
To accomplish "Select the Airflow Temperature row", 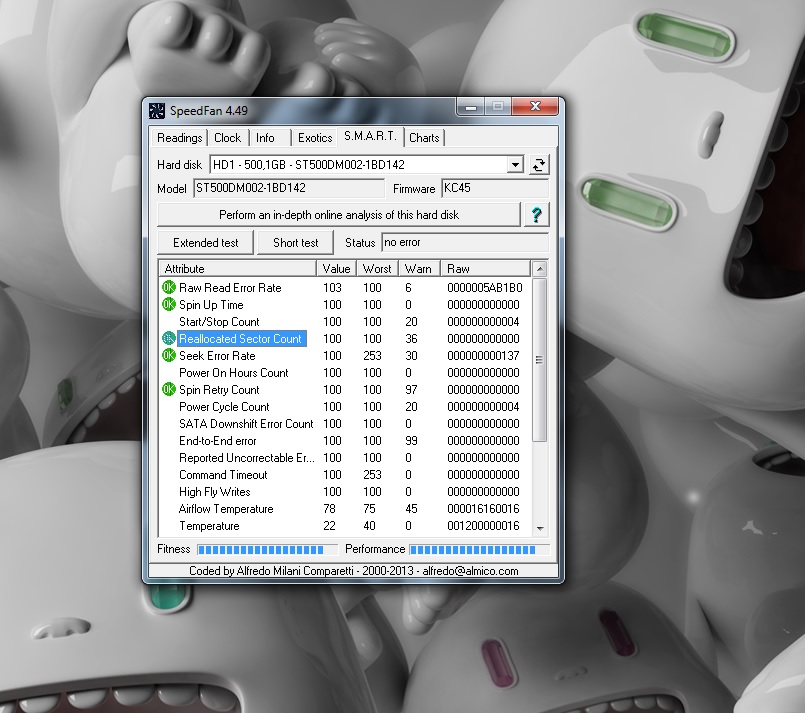I will click(344, 509).
